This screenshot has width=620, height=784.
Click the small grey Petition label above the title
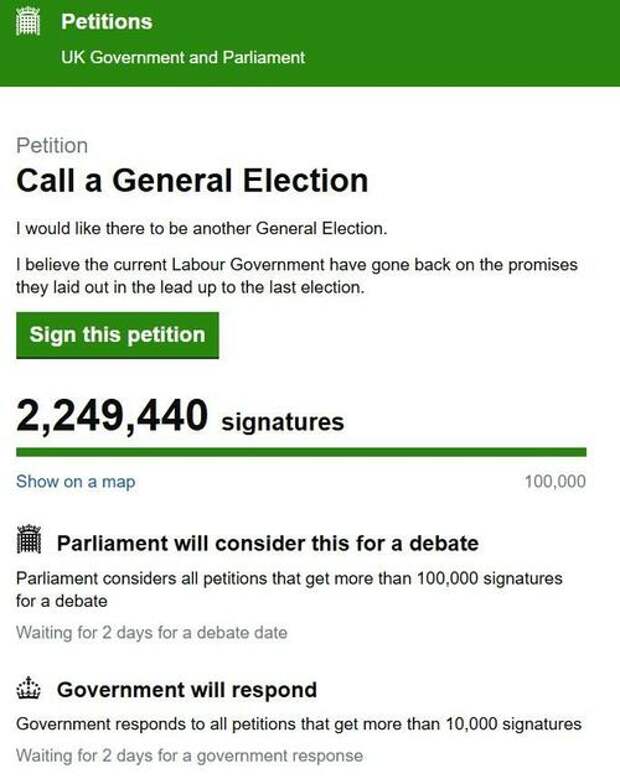click(x=52, y=146)
